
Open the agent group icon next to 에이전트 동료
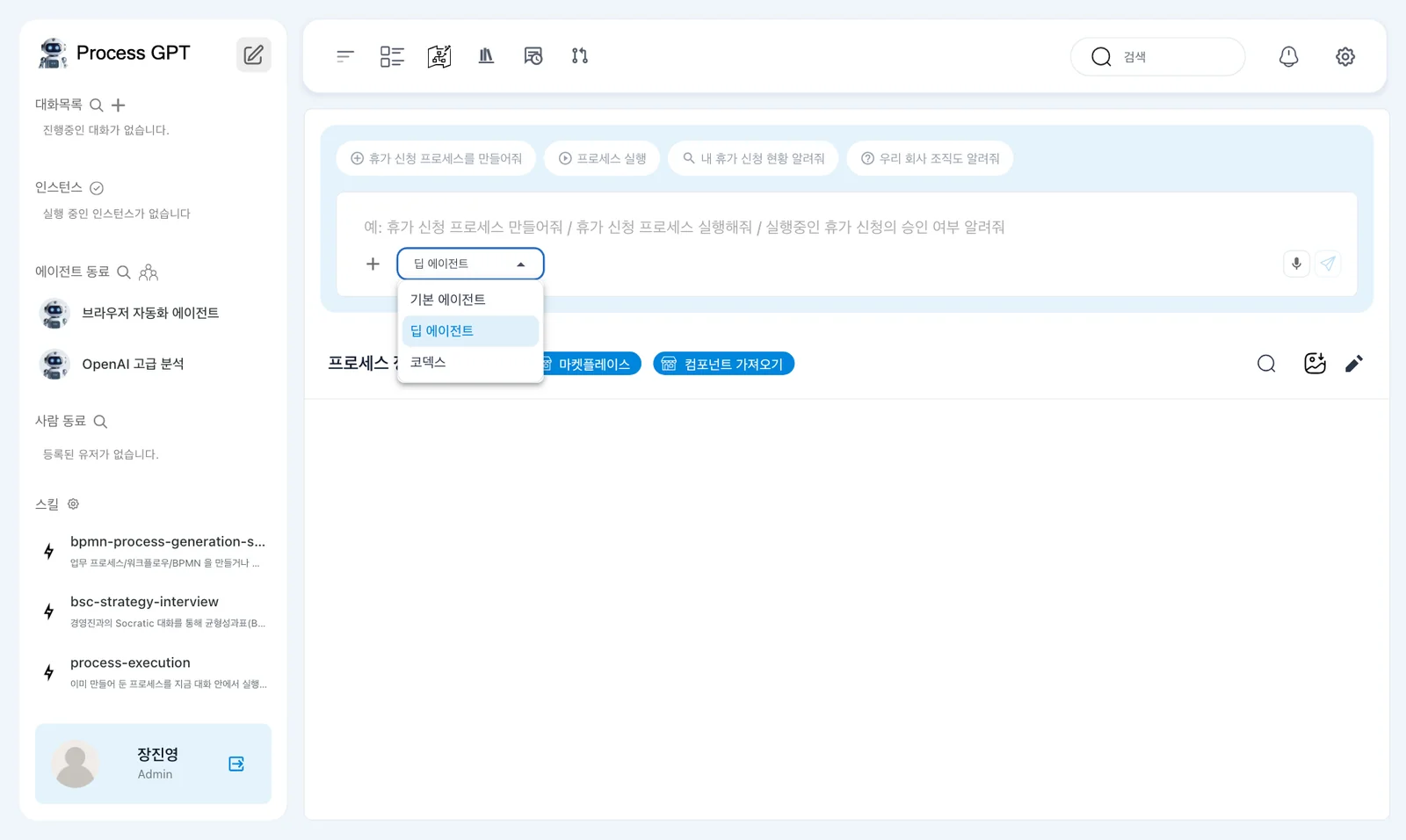click(x=149, y=272)
